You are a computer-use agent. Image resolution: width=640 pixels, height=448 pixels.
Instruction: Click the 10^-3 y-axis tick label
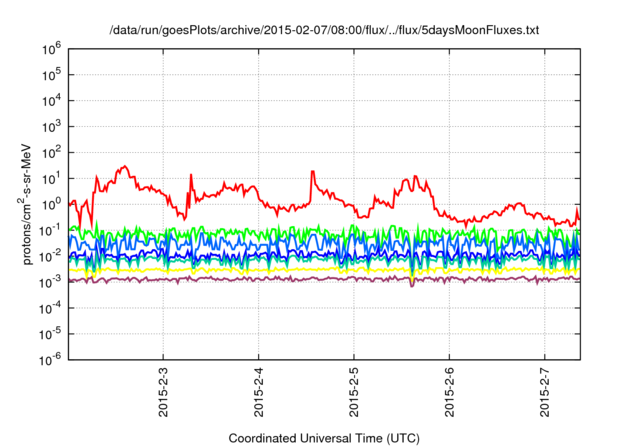51,282
